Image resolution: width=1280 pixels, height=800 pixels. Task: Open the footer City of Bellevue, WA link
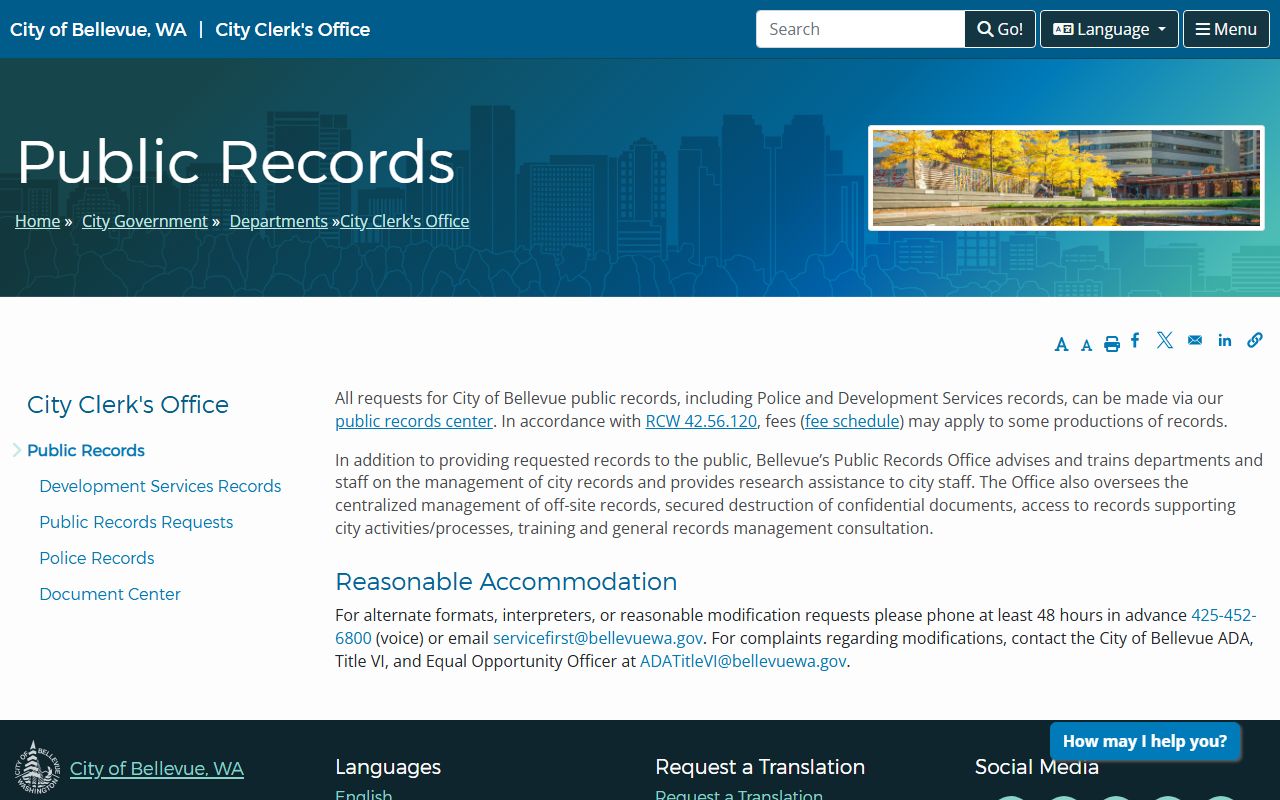pyautogui.click(x=157, y=768)
